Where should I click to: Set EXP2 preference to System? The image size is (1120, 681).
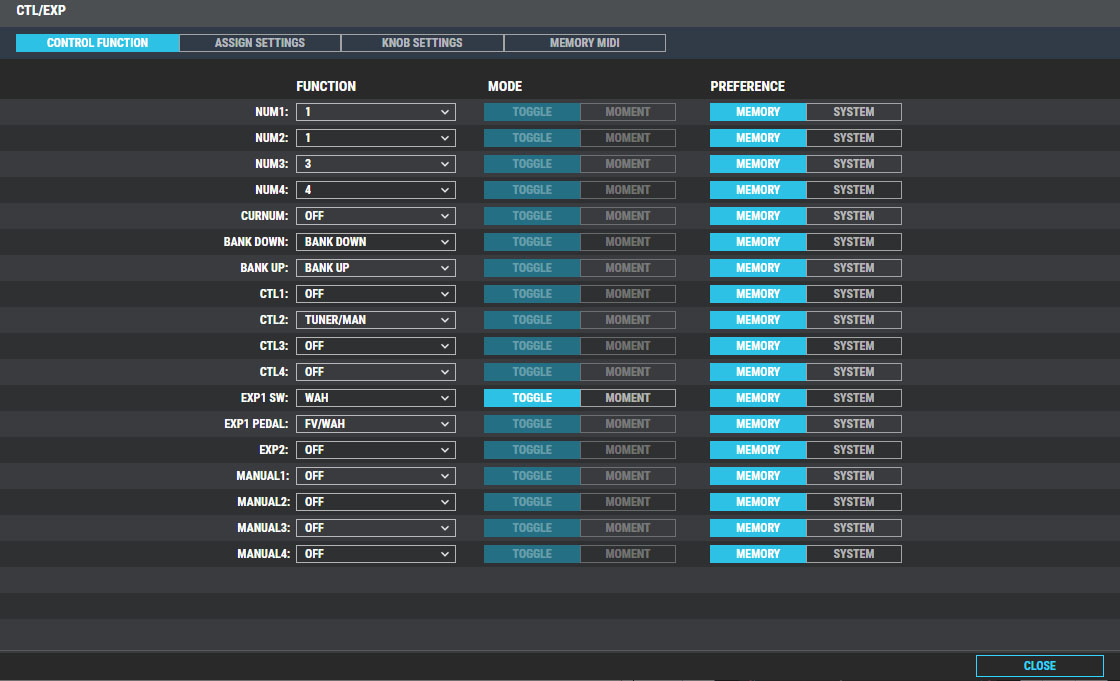click(x=854, y=450)
